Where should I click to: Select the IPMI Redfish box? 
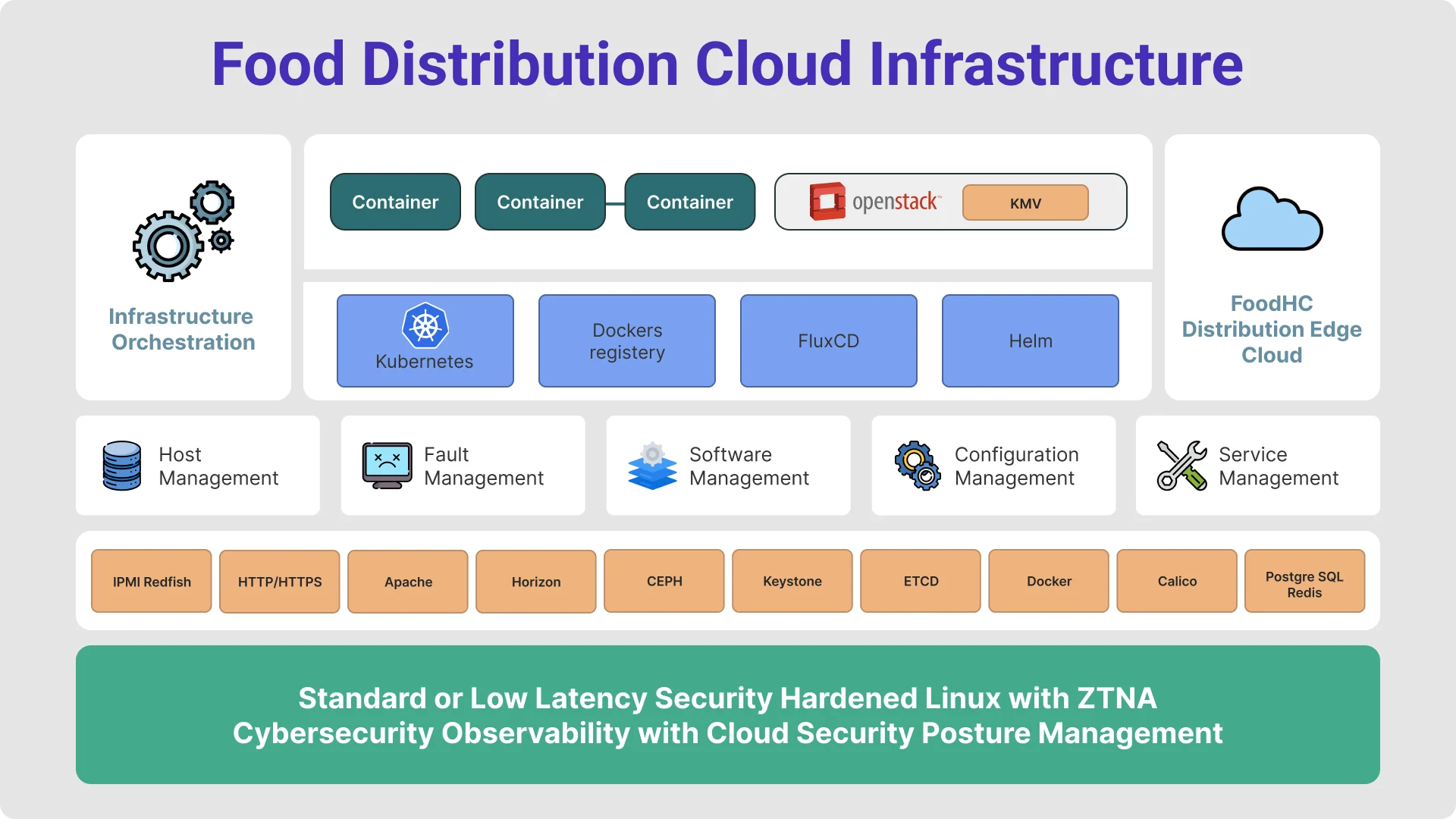point(152,582)
